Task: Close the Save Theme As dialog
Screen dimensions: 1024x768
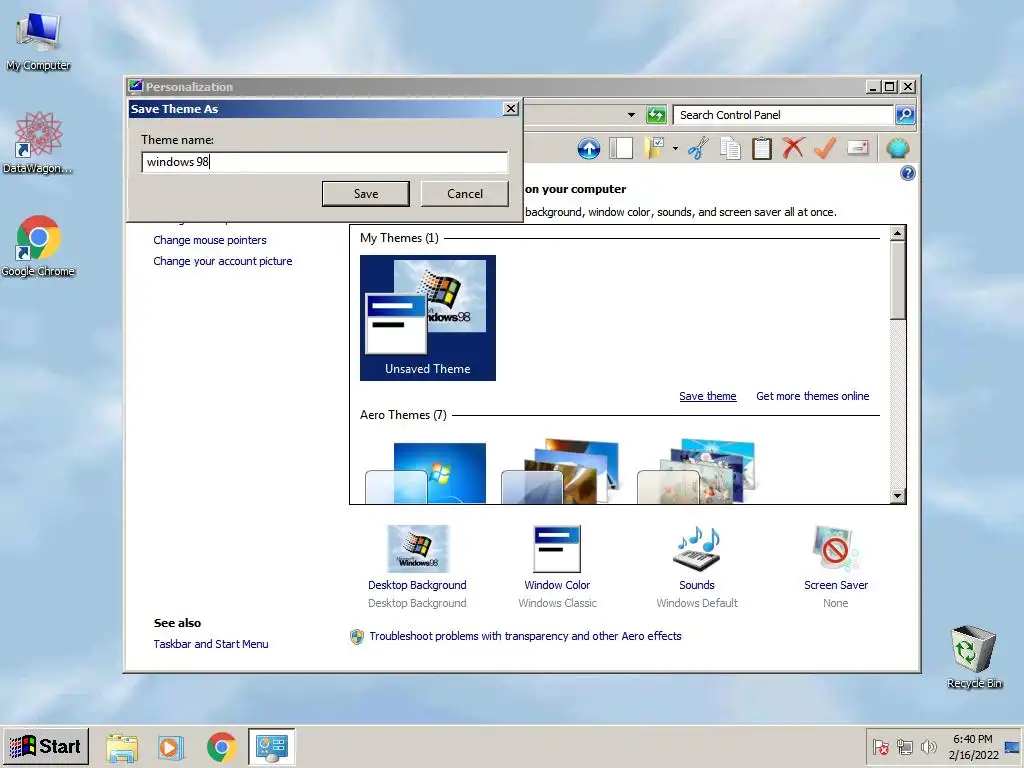Action: point(511,108)
